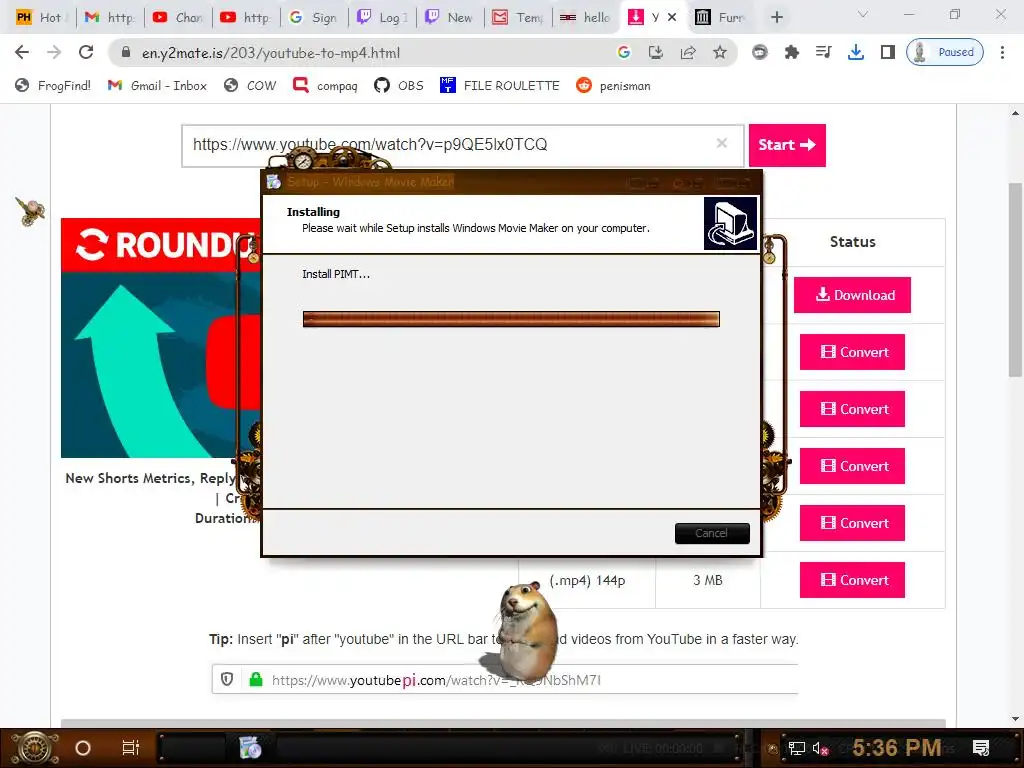The image size is (1024, 768).
Task: Switch to the Twitch New tab
Action: click(450, 18)
